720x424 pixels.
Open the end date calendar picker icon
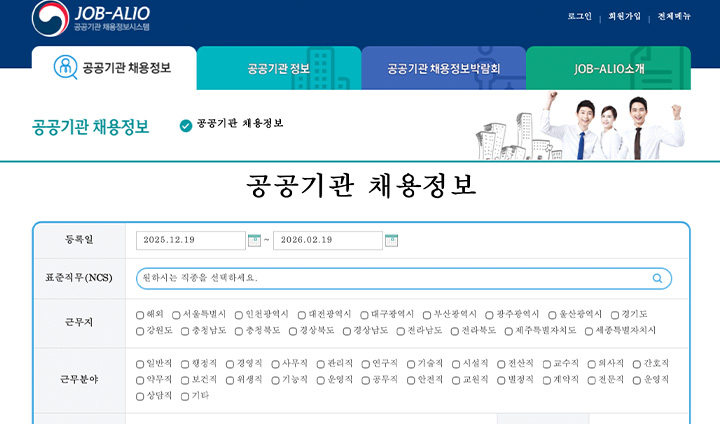[391, 240]
